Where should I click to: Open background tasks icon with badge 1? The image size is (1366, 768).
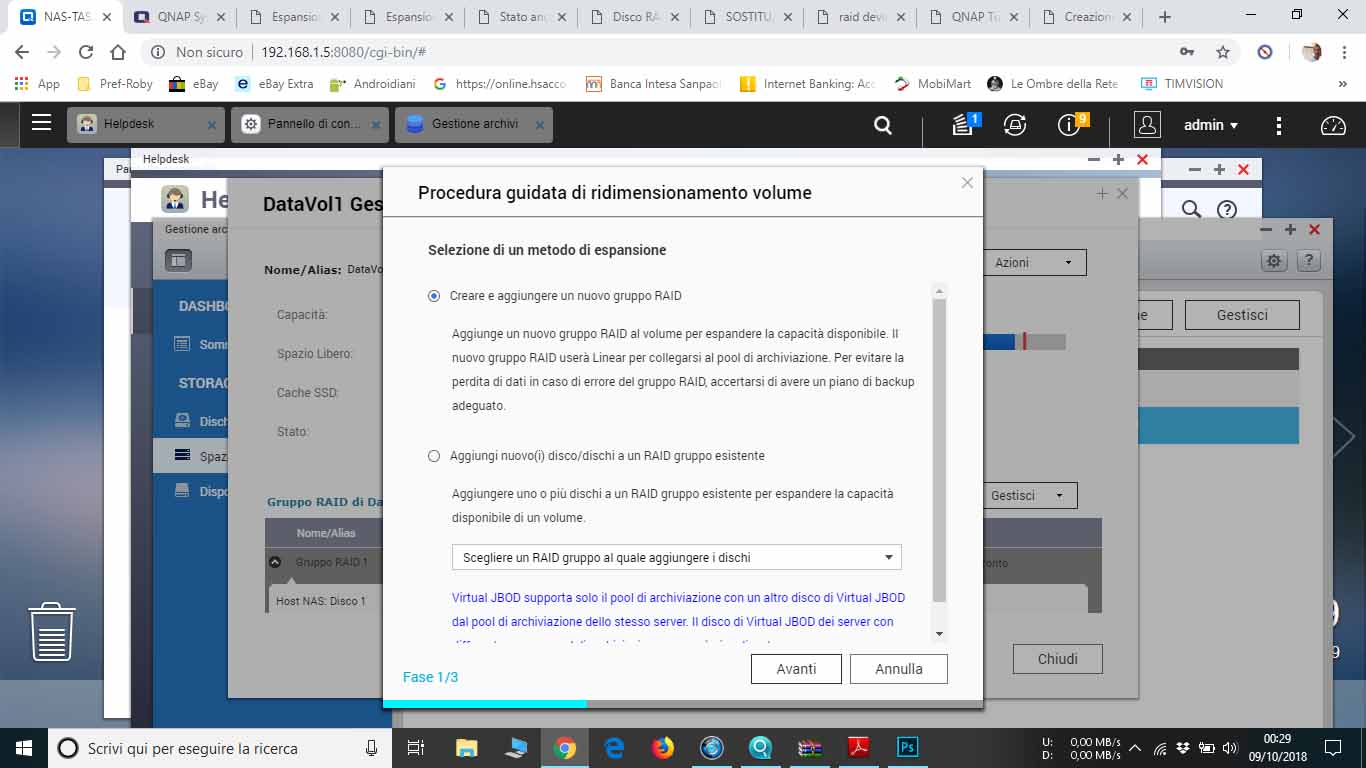point(963,125)
